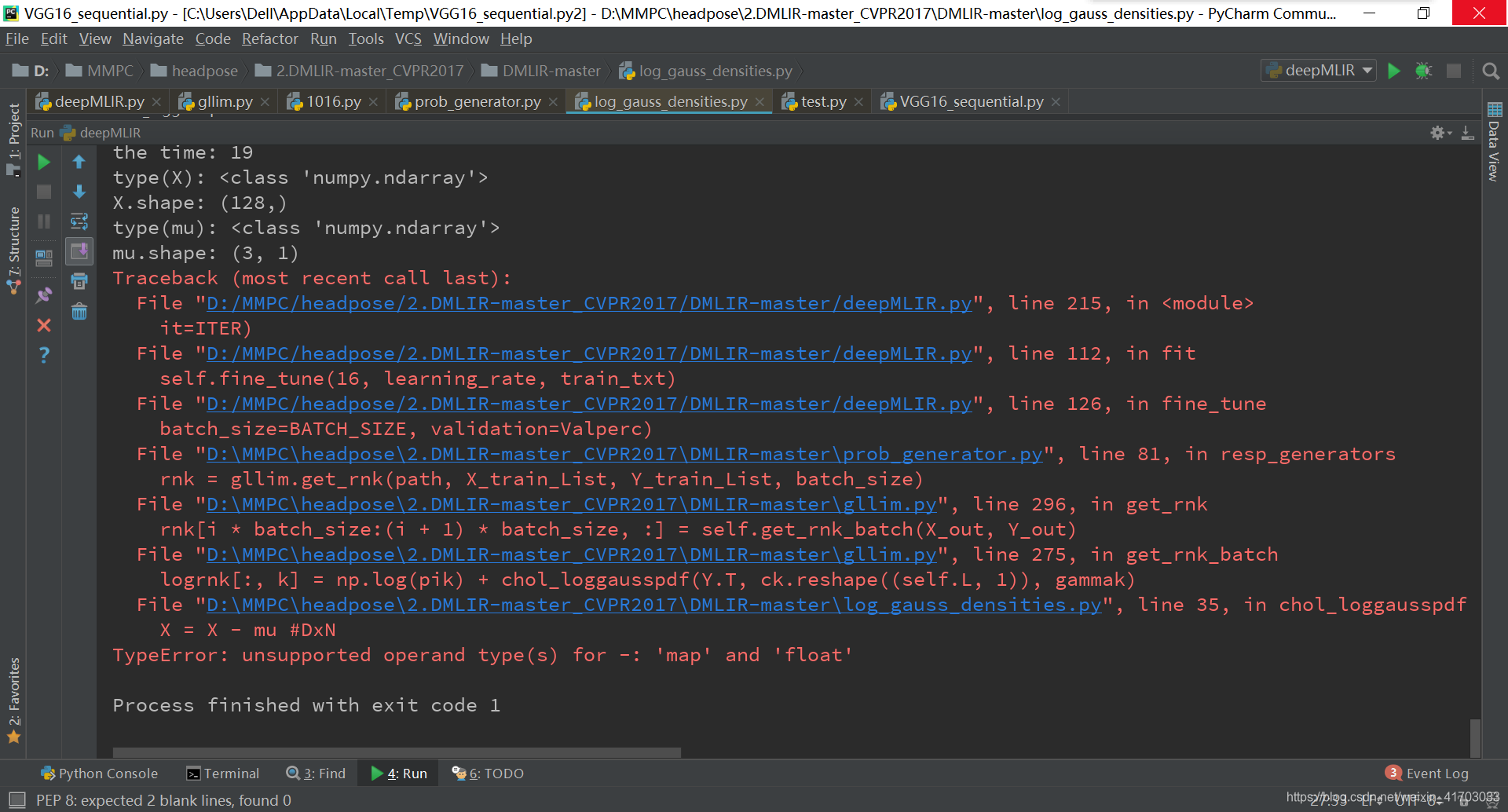
Task: Open the Event Log tool window
Action: pos(1427,774)
